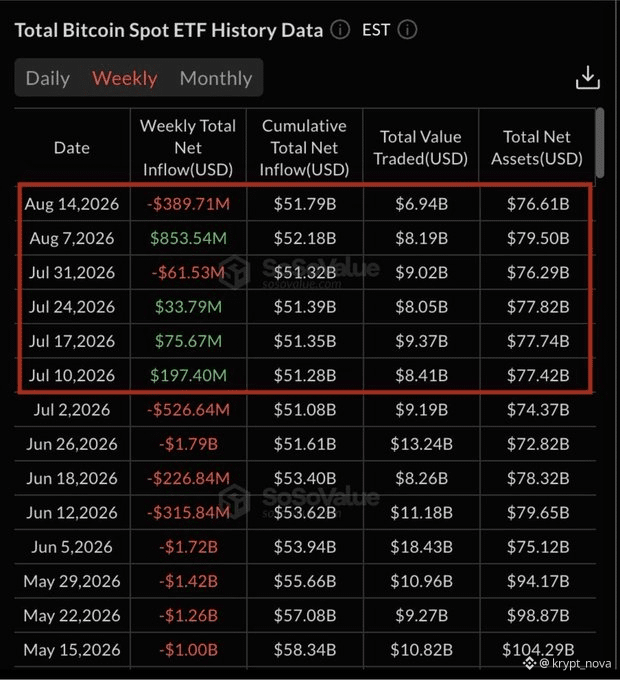
Task: Click info icon next to EST
Action: coord(407,30)
